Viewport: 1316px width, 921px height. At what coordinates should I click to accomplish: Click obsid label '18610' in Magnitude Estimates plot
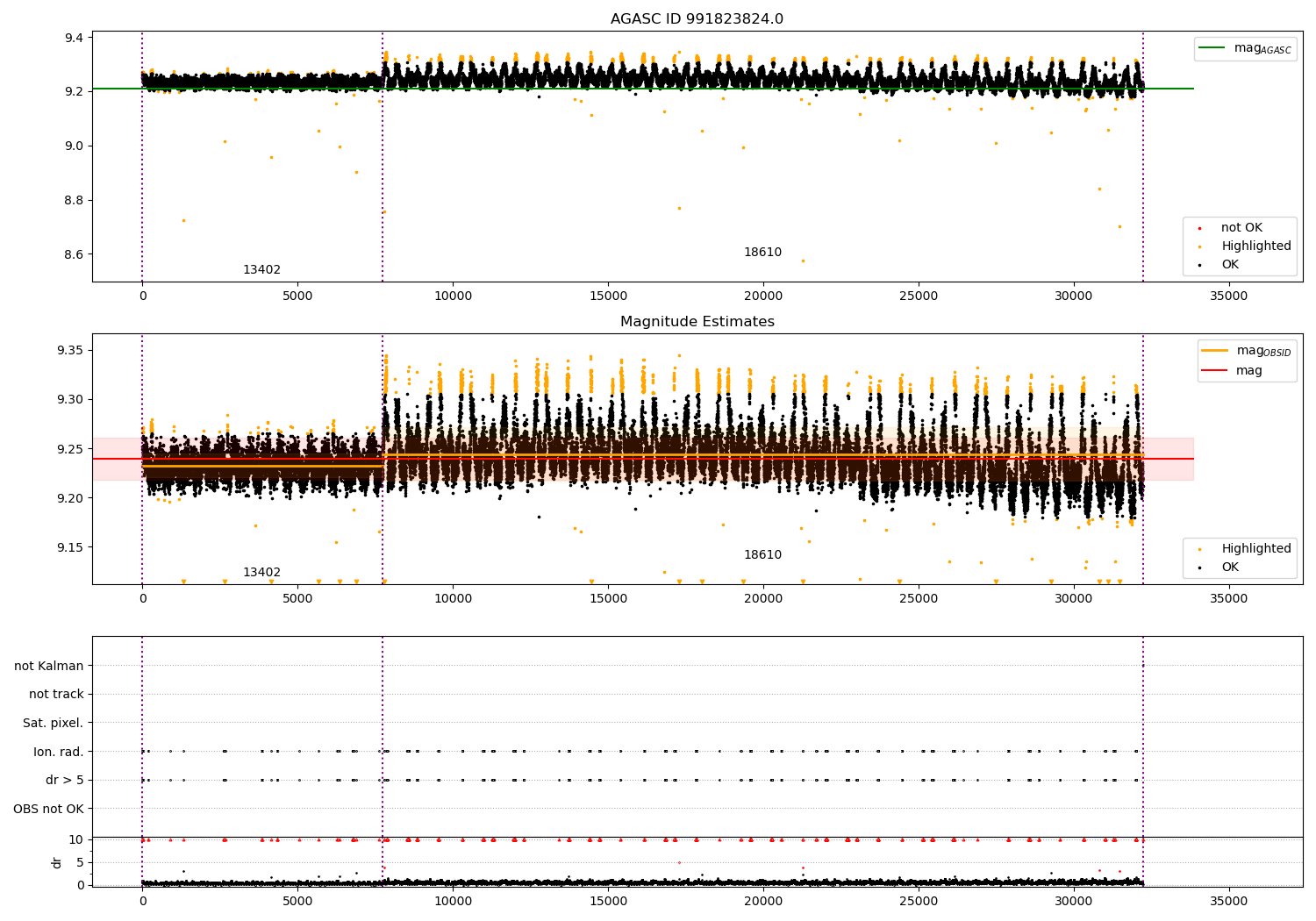762,555
